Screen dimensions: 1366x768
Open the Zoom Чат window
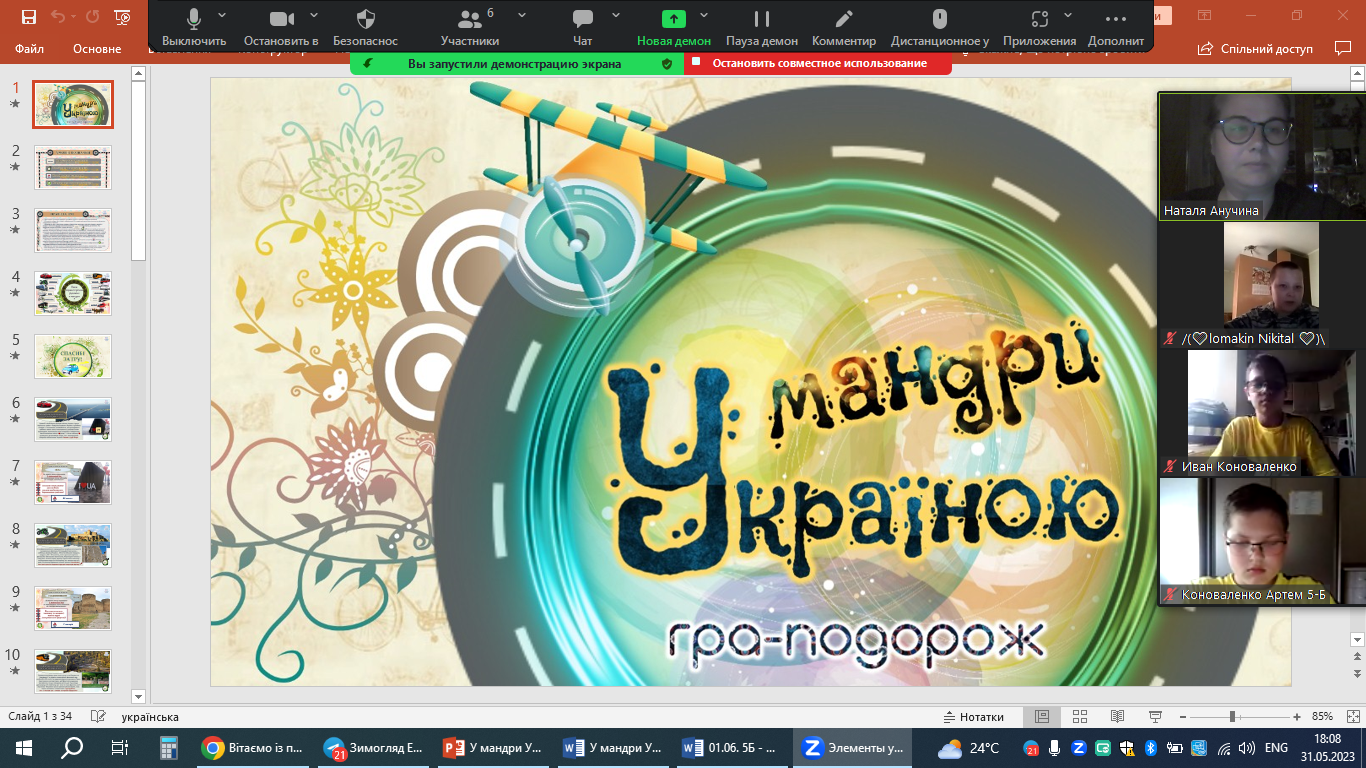click(x=583, y=27)
